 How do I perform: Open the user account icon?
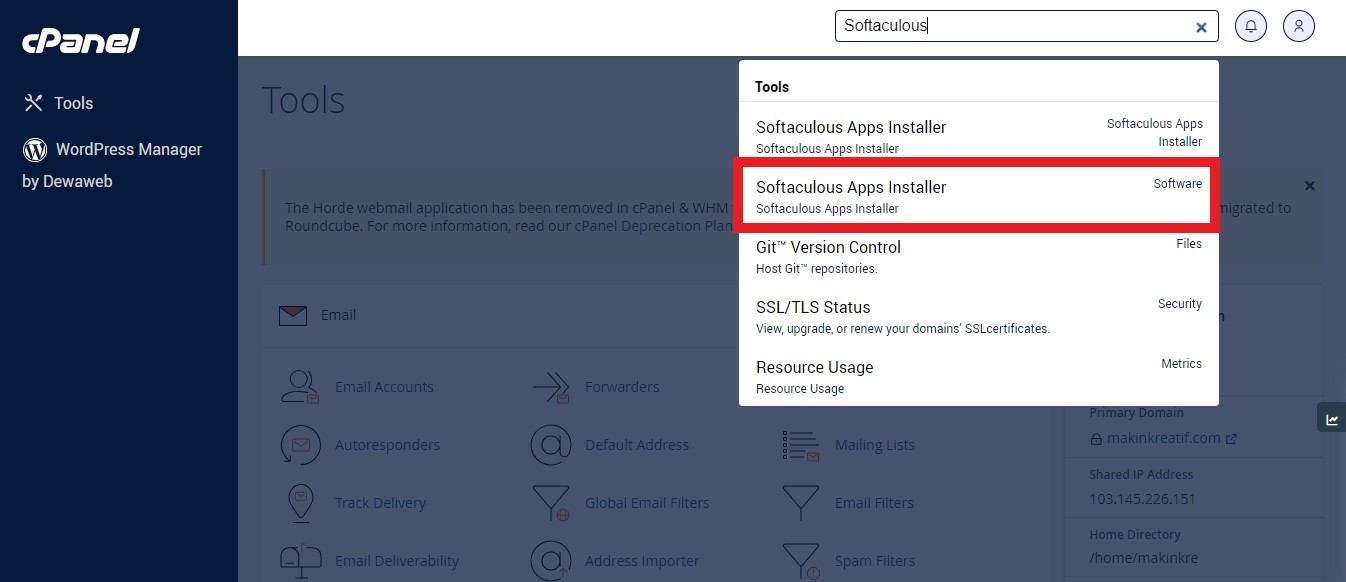(x=1298, y=26)
